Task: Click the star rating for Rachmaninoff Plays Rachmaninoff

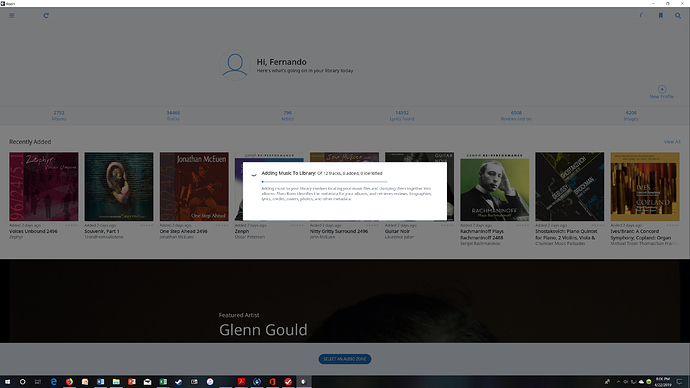Action: (523, 225)
